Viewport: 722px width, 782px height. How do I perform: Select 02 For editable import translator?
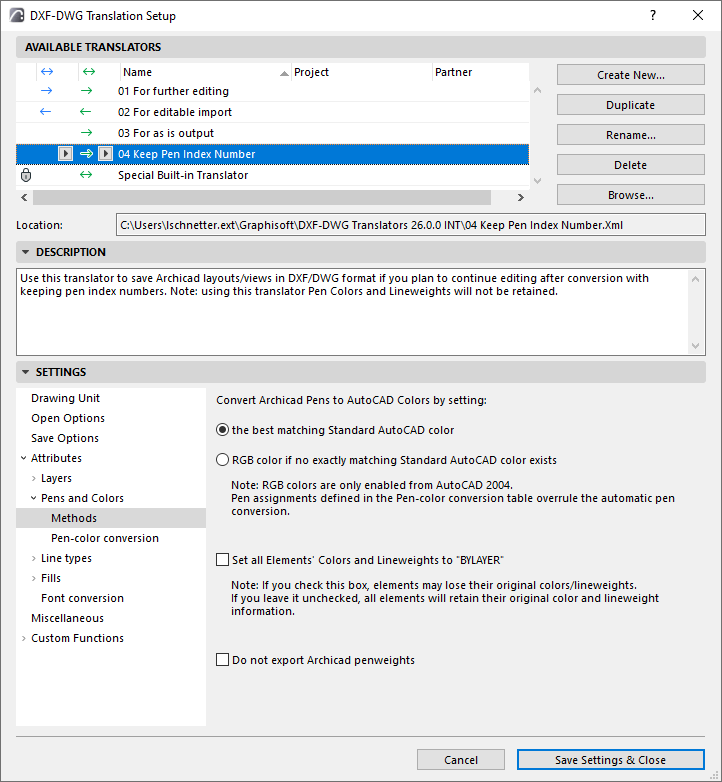(272, 112)
